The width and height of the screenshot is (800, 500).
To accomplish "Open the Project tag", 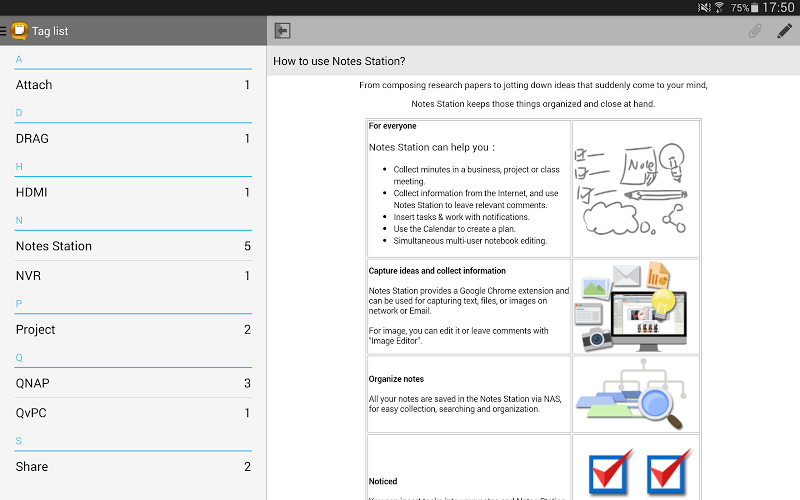I will [133, 330].
